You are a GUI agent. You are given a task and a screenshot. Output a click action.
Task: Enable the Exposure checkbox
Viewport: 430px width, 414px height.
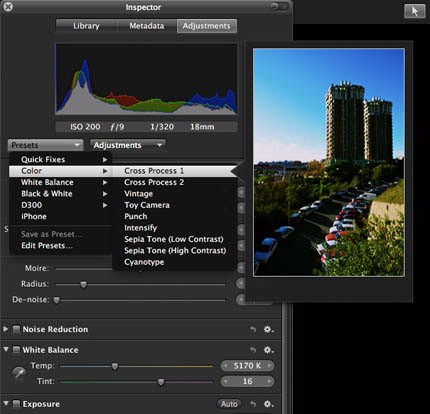pos(16,404)
